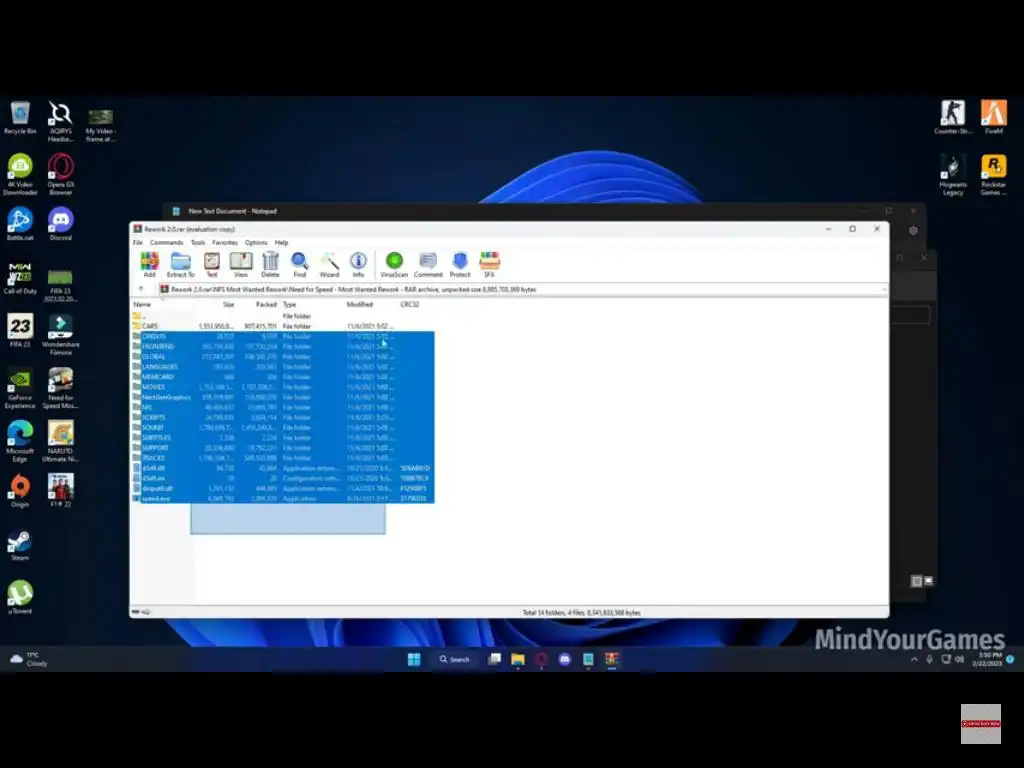Open File Explorer from the taskbar
The height and width of the screenshot is (768, 1024).
click(x=518, y=659)
